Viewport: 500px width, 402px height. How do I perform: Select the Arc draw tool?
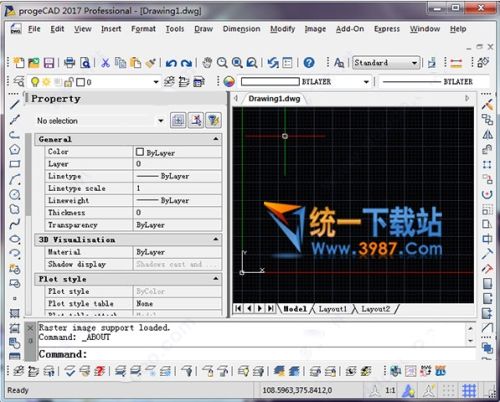click(15, 179)
